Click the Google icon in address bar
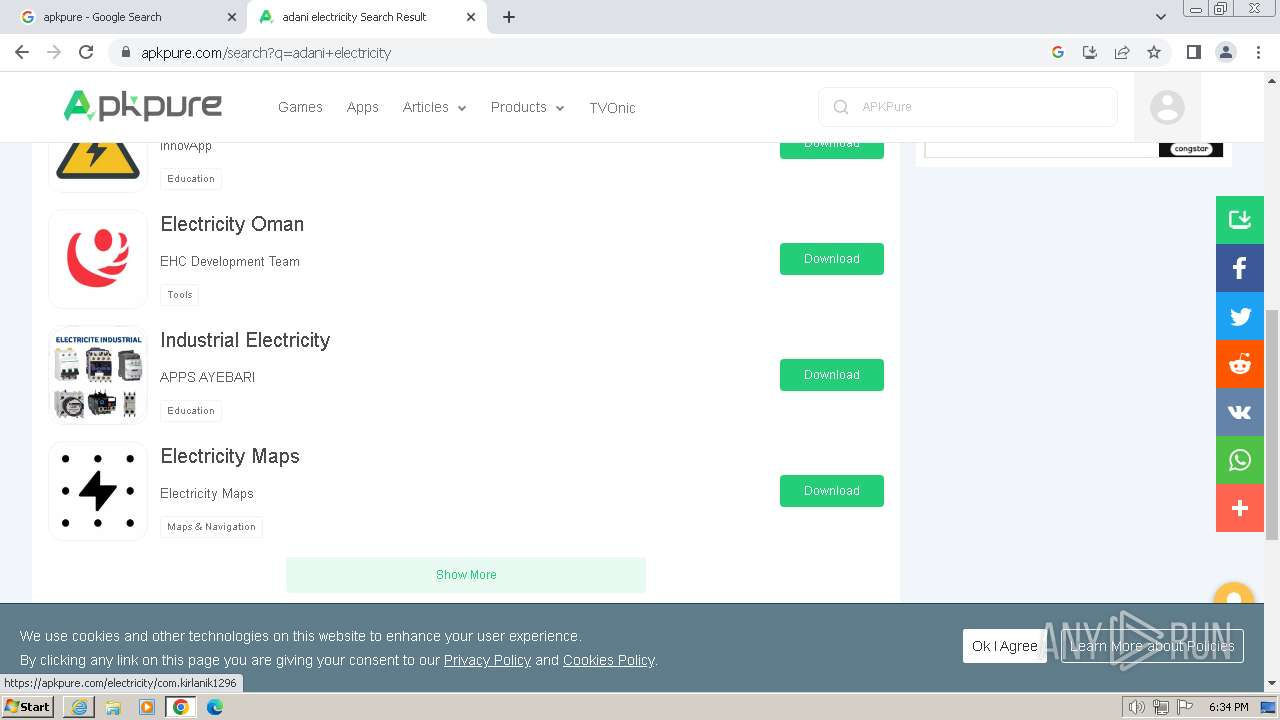This screenshot has width=1280, height=720. coord(1058,52)
